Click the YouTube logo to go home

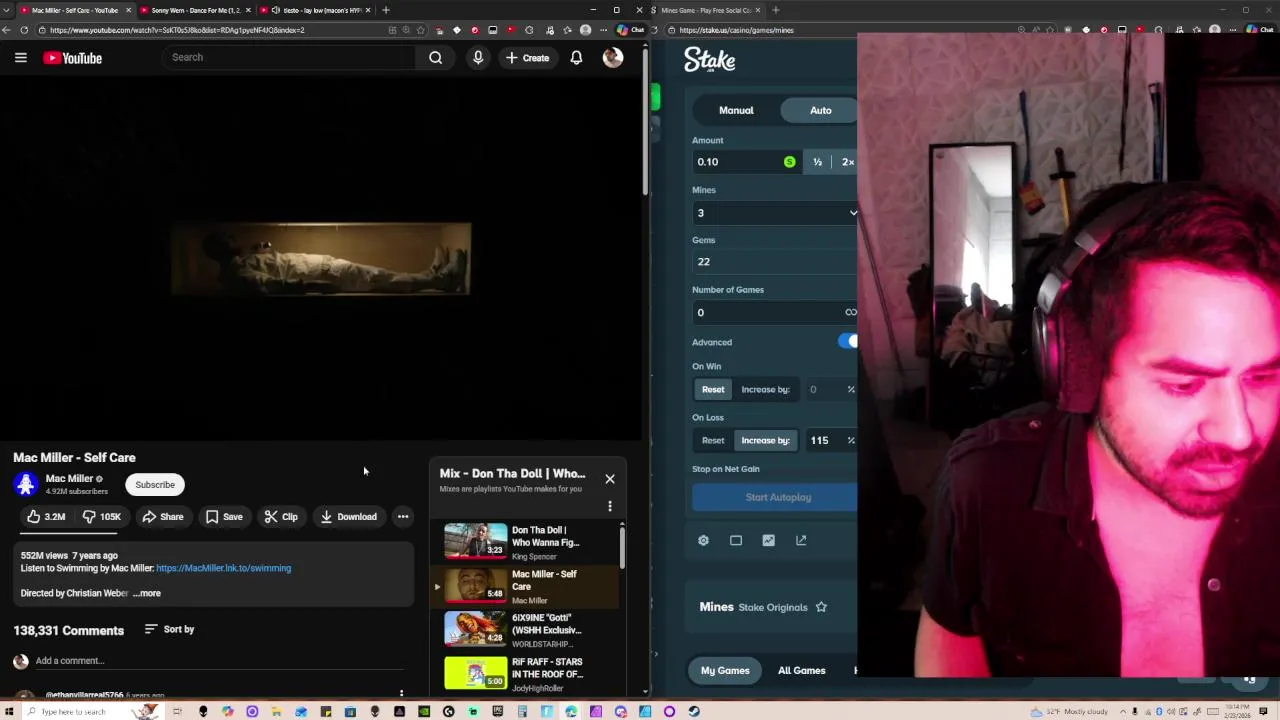[x=72, y=58]
